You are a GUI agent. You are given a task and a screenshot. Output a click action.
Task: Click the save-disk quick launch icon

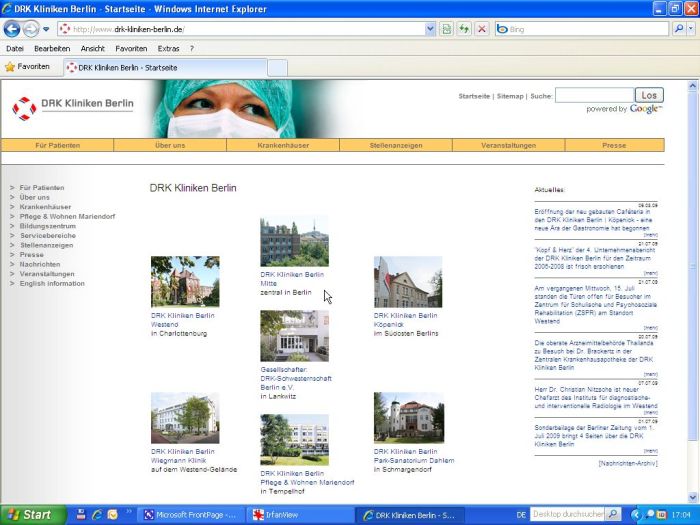pos(81,515)
